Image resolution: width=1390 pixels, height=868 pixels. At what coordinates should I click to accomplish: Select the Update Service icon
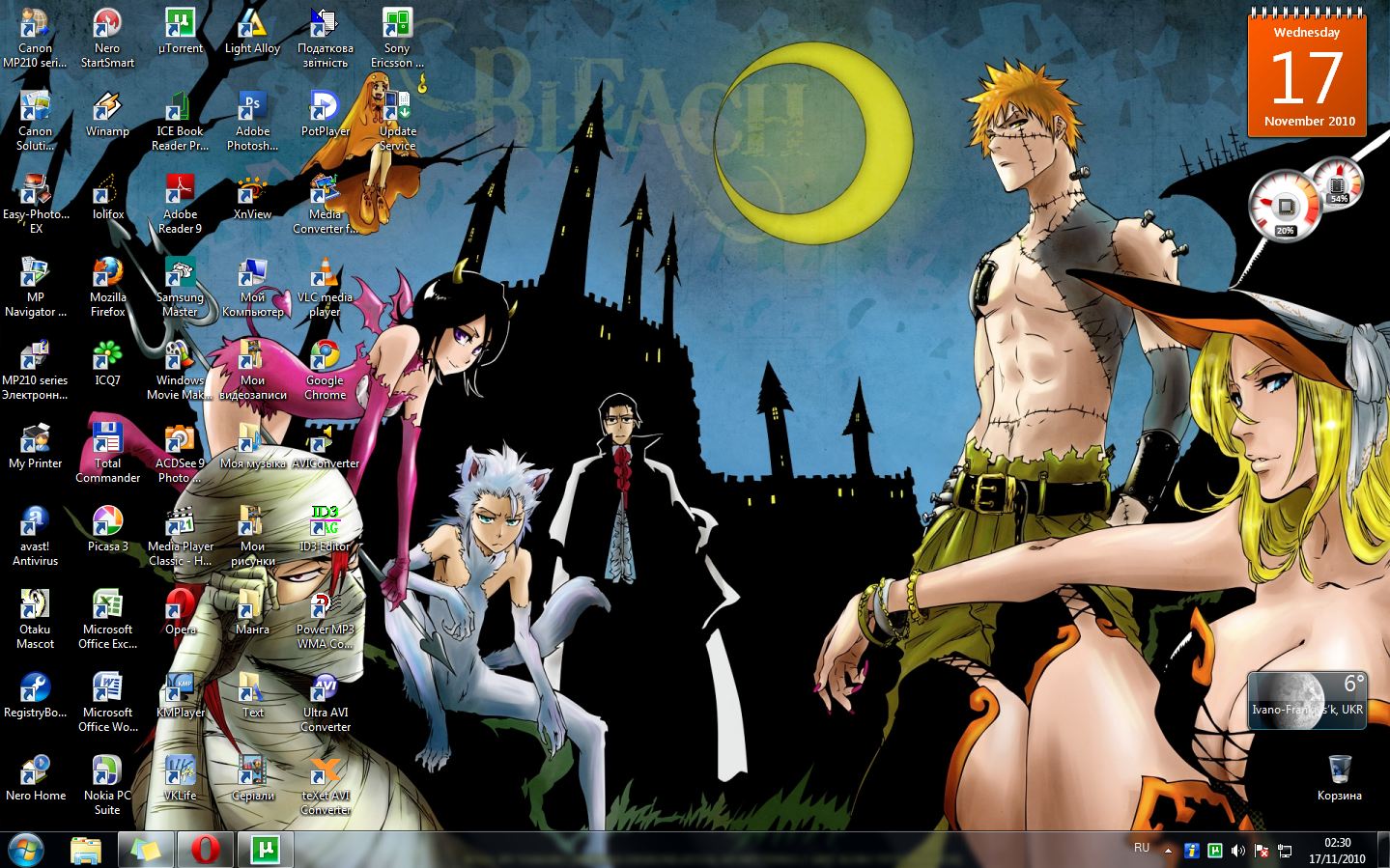click(397, 122)
